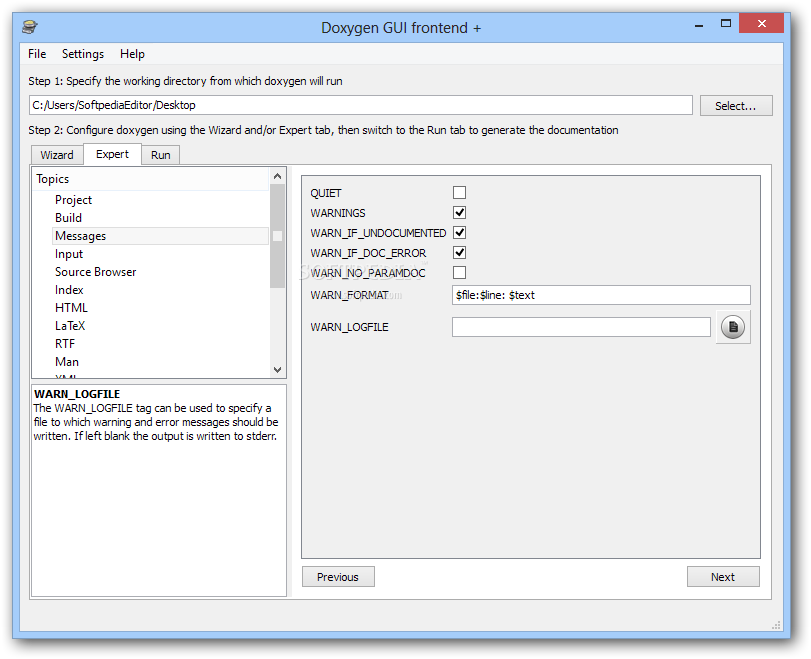Click the Previous button
This screenshot has height=659, width=811.
coord(338,577)
